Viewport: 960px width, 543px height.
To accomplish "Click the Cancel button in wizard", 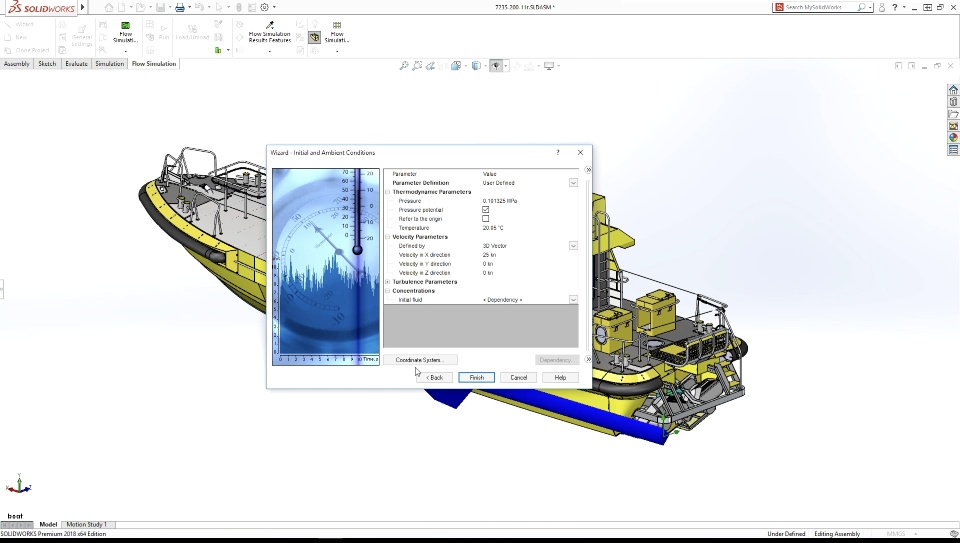I will 519,378.
